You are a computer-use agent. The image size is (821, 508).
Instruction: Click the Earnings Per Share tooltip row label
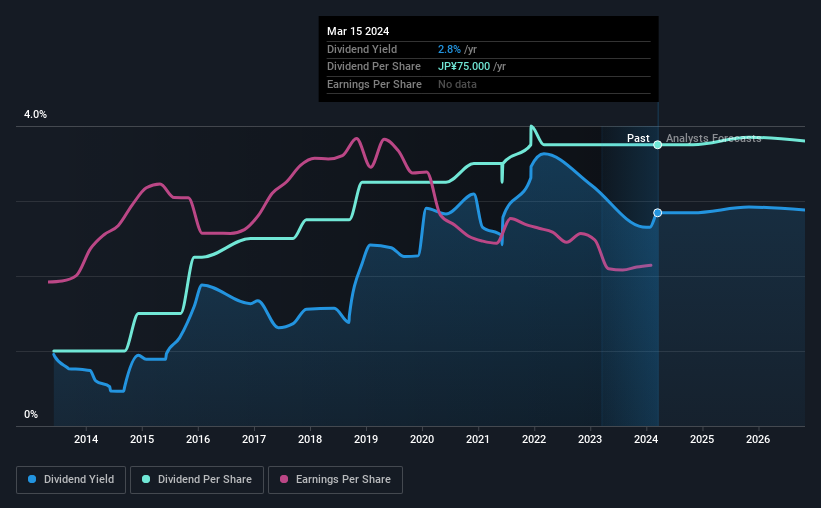374,84
